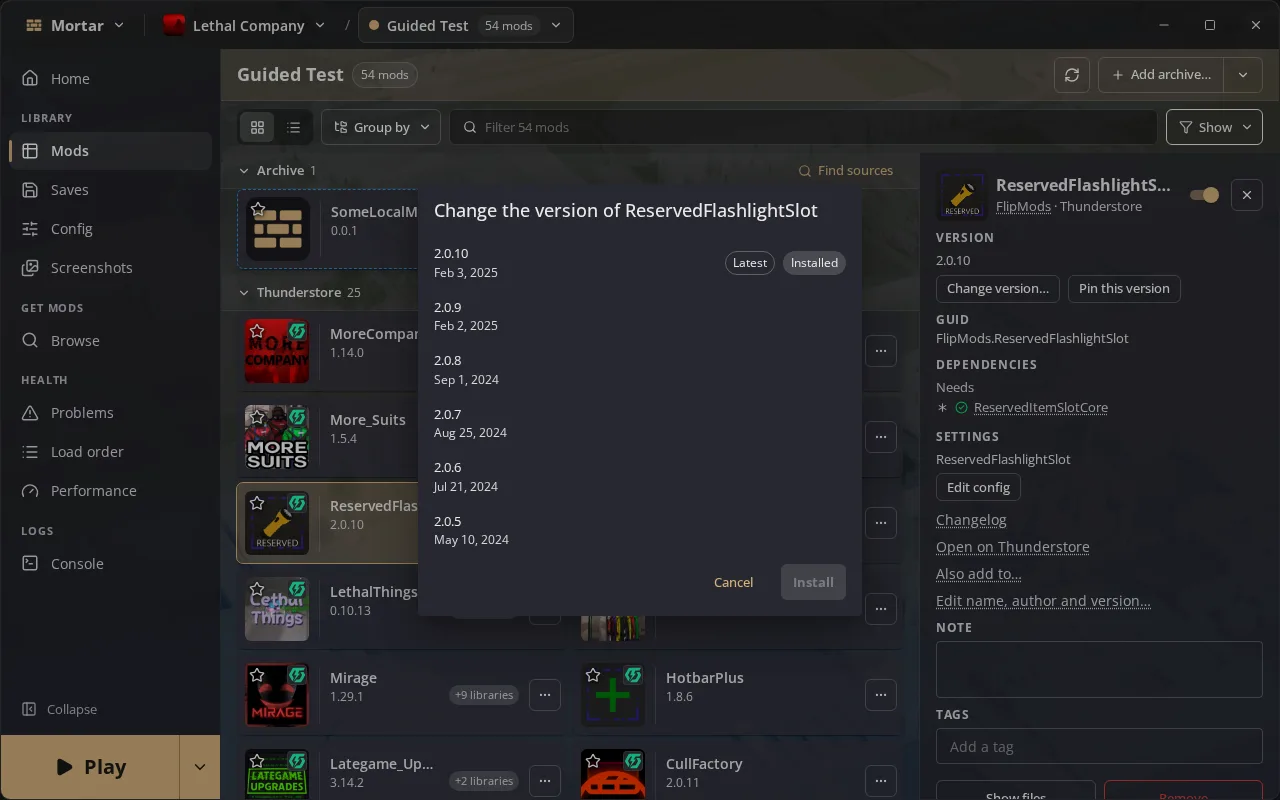Click the Edit config button
This screenshot has height=800, width=1280.
978,487
